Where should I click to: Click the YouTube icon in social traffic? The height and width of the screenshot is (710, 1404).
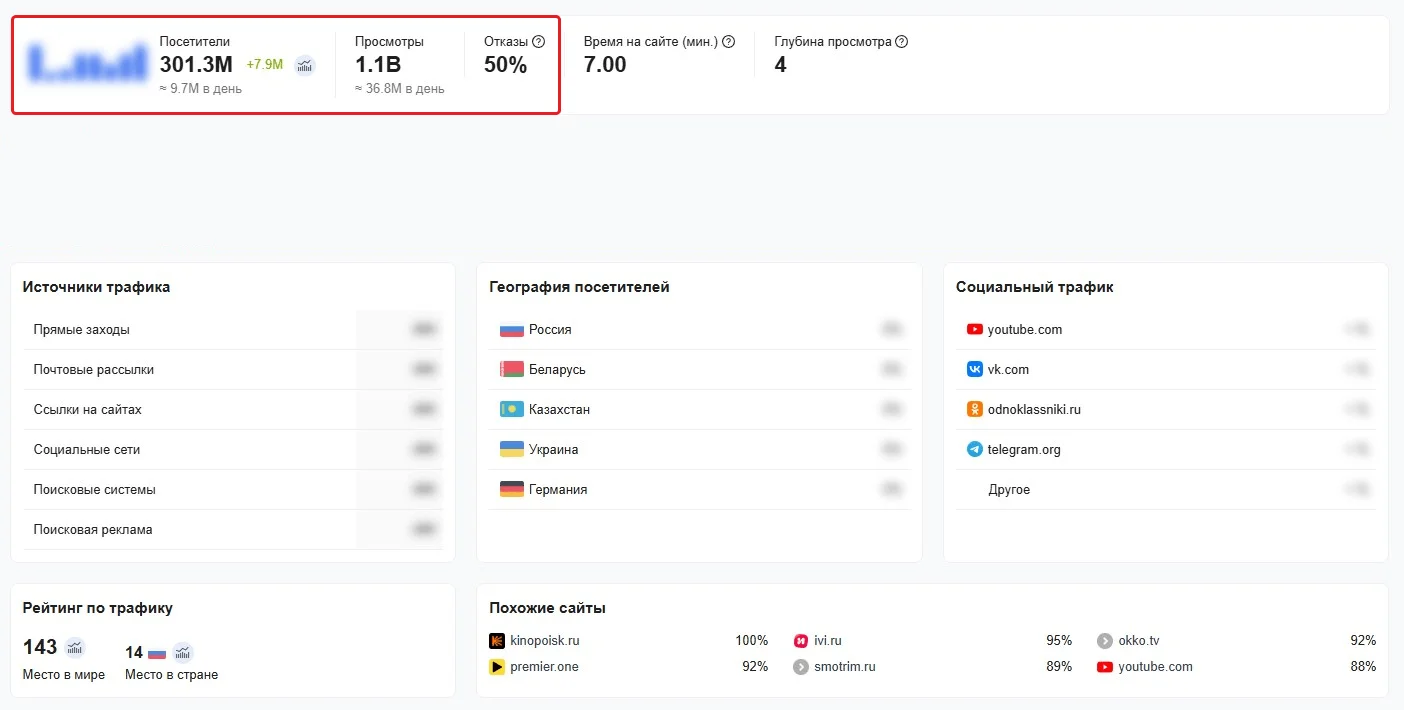coord(975,330)
